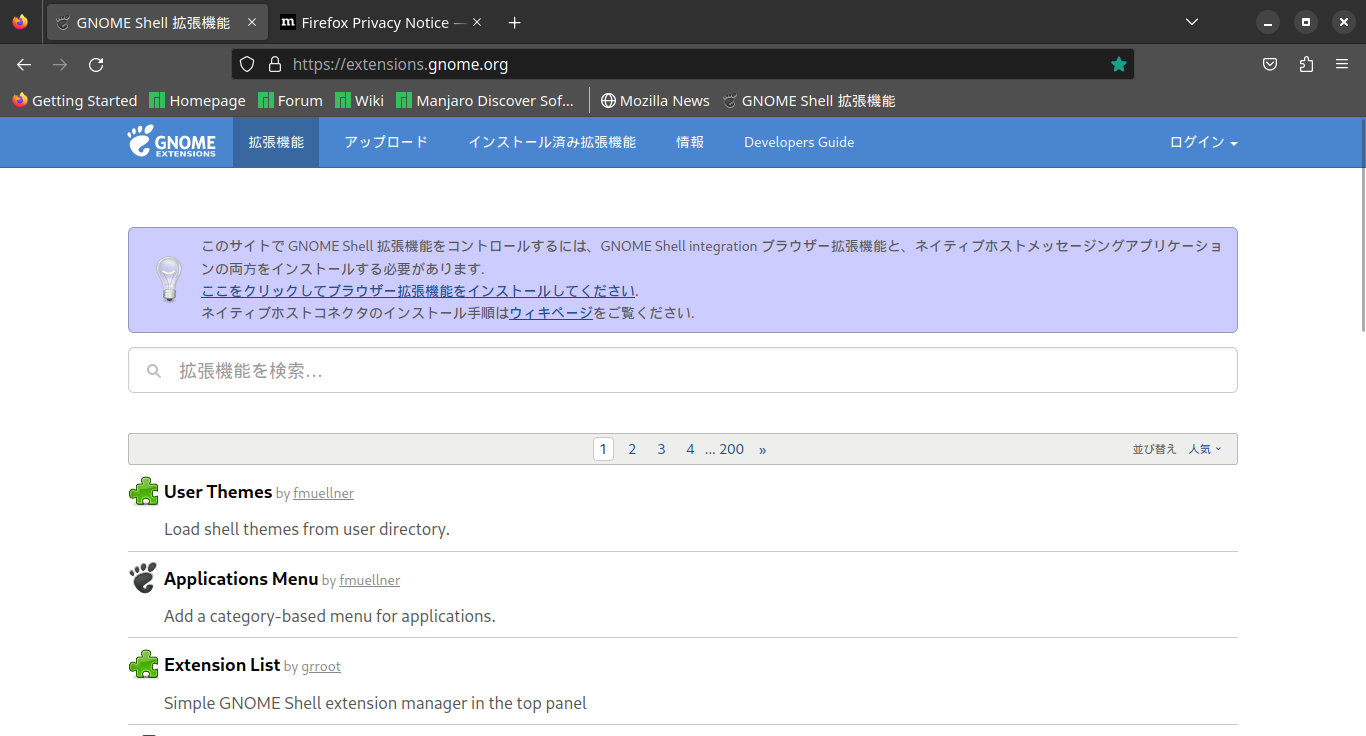The image size is (1366, 736).
Task: Go to results page 3
Action: pos(661,449)
